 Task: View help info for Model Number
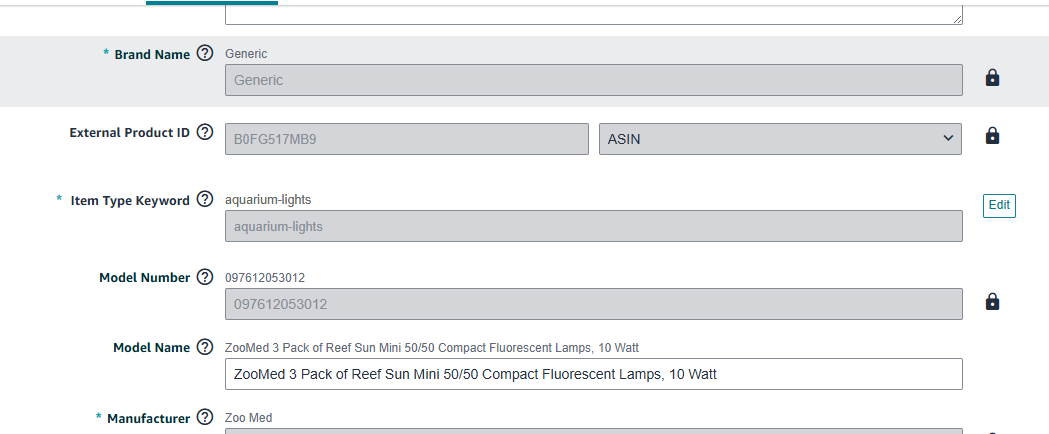point(205,277)
